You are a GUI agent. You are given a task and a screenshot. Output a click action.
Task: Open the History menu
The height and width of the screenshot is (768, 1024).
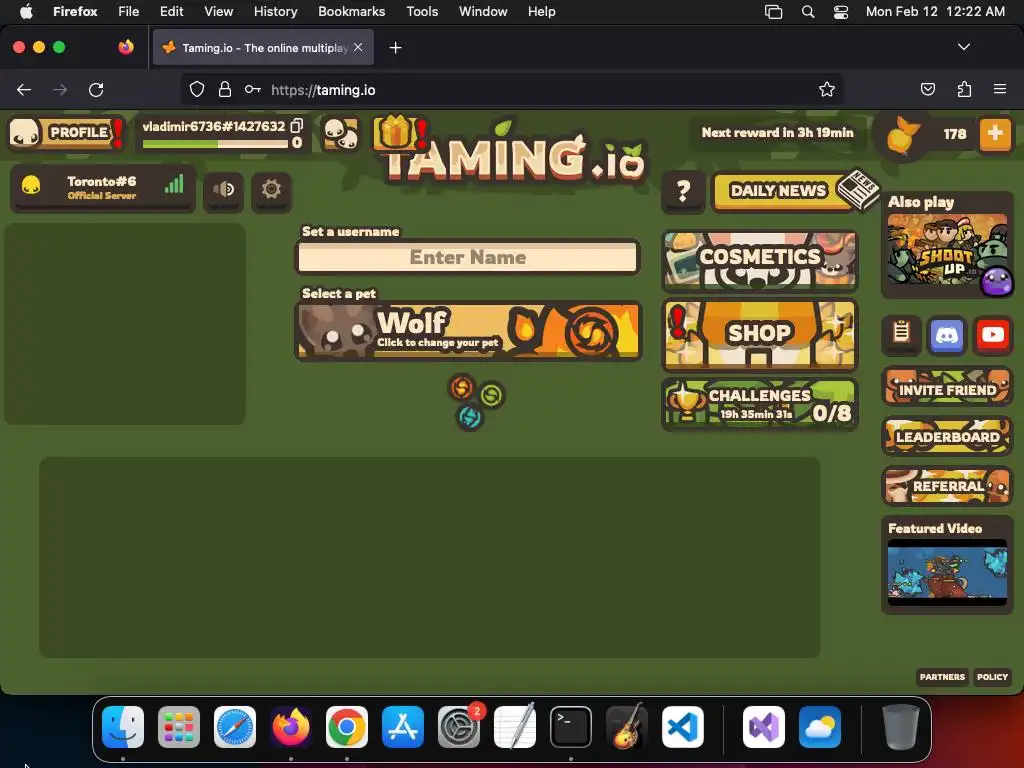click(x=275, y=12)
